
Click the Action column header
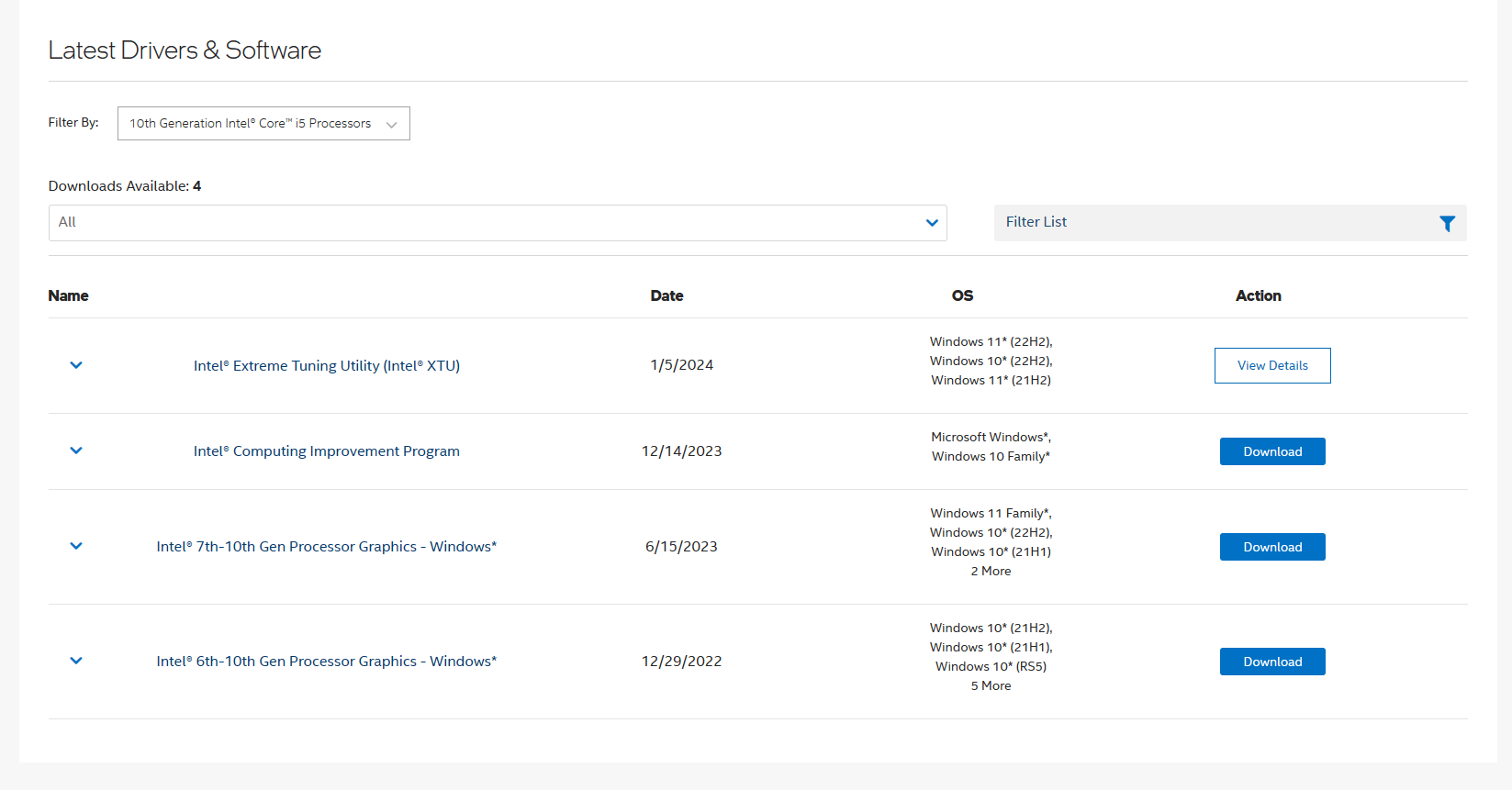pos(1259,295)
